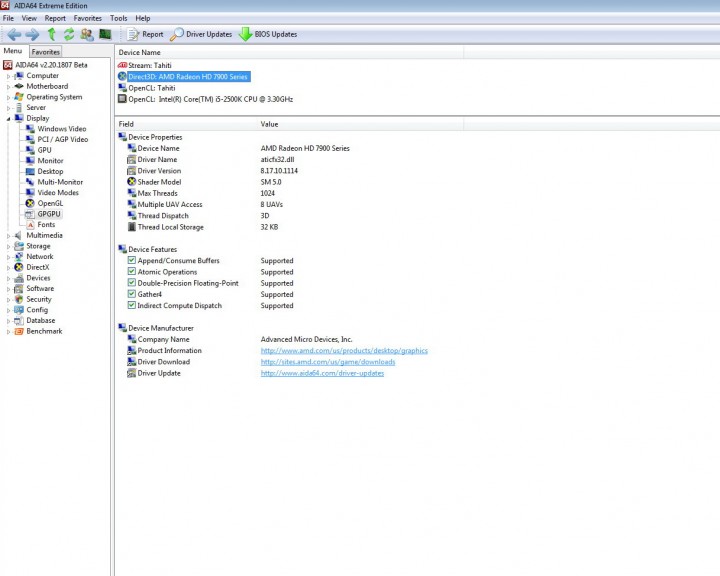Toggle Indirect Compute Dispatch checkbox
The width and height of the screenshot is (720, 576).
pyautogui.click(x=131, y=305)
